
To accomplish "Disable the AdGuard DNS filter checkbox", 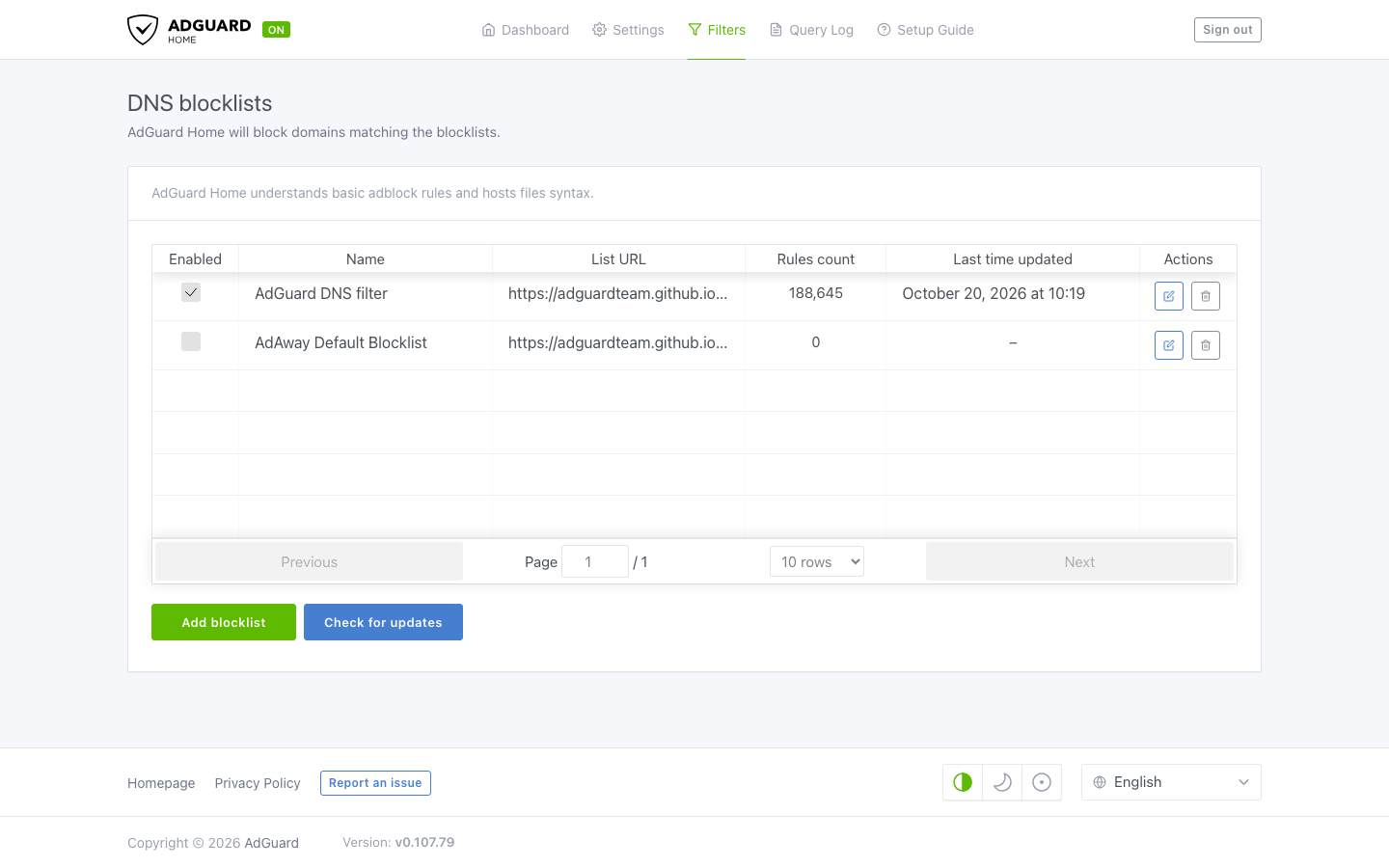I will 191,292.
